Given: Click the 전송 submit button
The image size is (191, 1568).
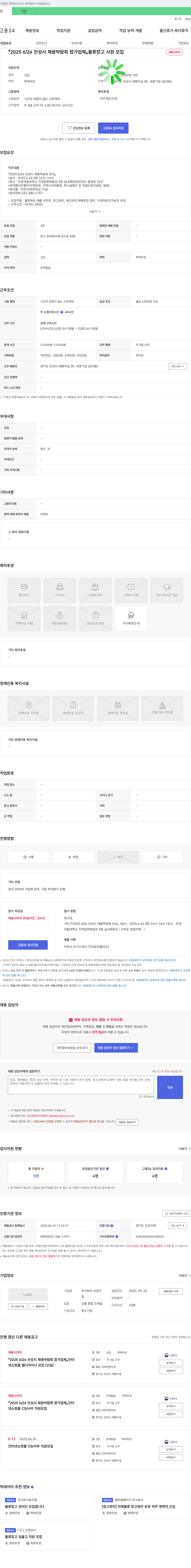Looking at the screenshot, I should click(170, 1087).
